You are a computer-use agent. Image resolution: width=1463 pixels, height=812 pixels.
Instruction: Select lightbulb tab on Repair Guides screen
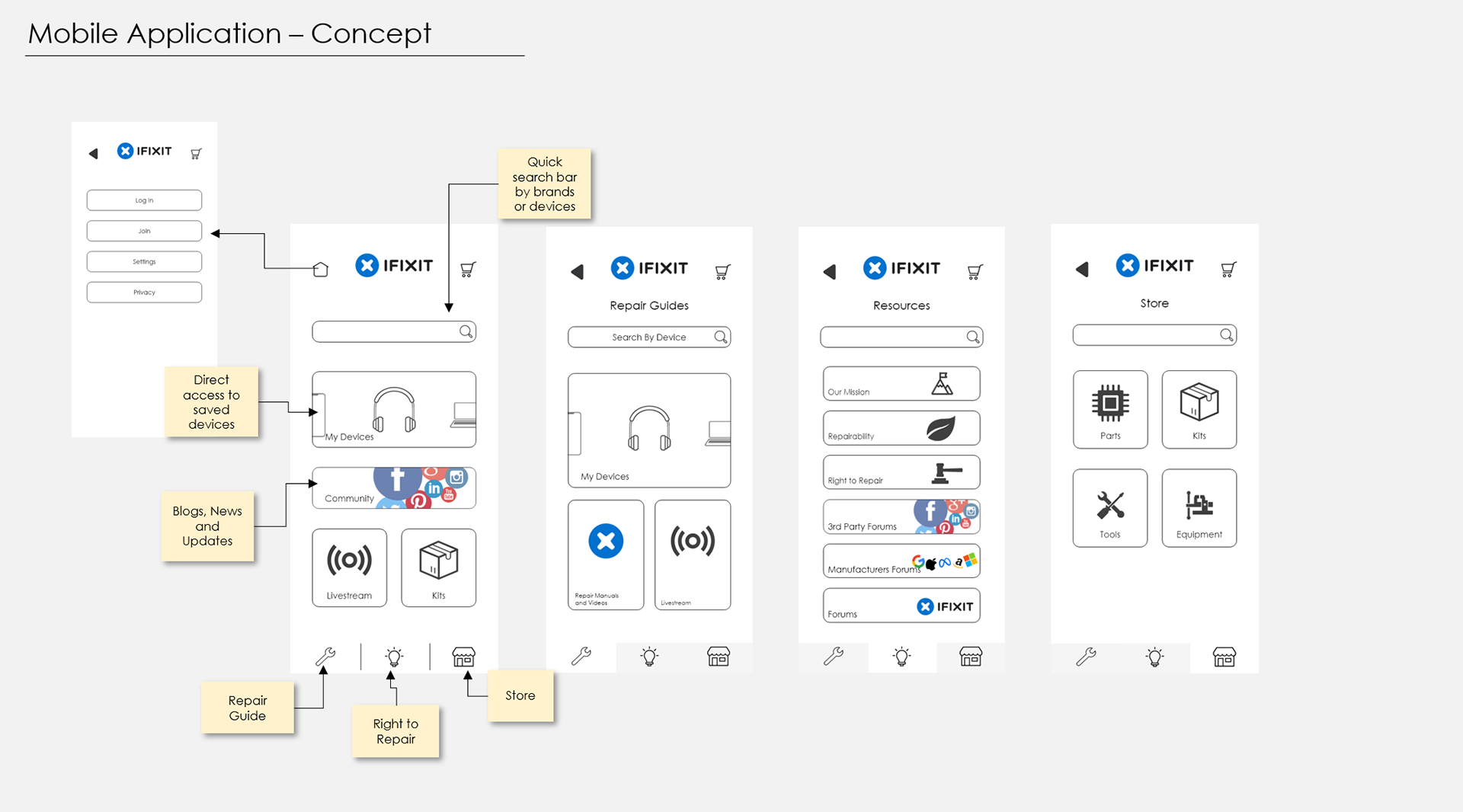[649, 657]
